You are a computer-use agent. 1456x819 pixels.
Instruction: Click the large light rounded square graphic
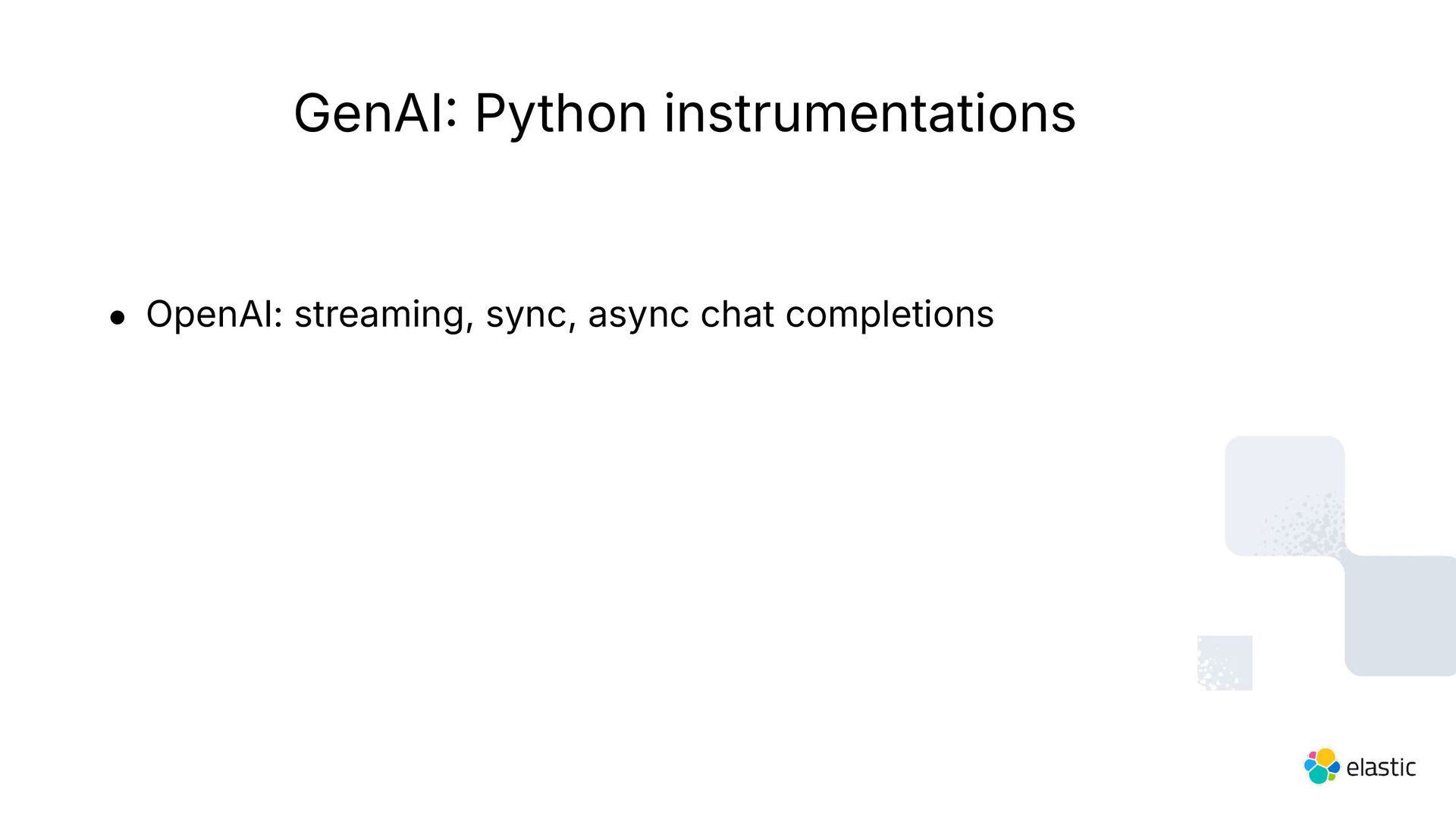coord(1285,496)
